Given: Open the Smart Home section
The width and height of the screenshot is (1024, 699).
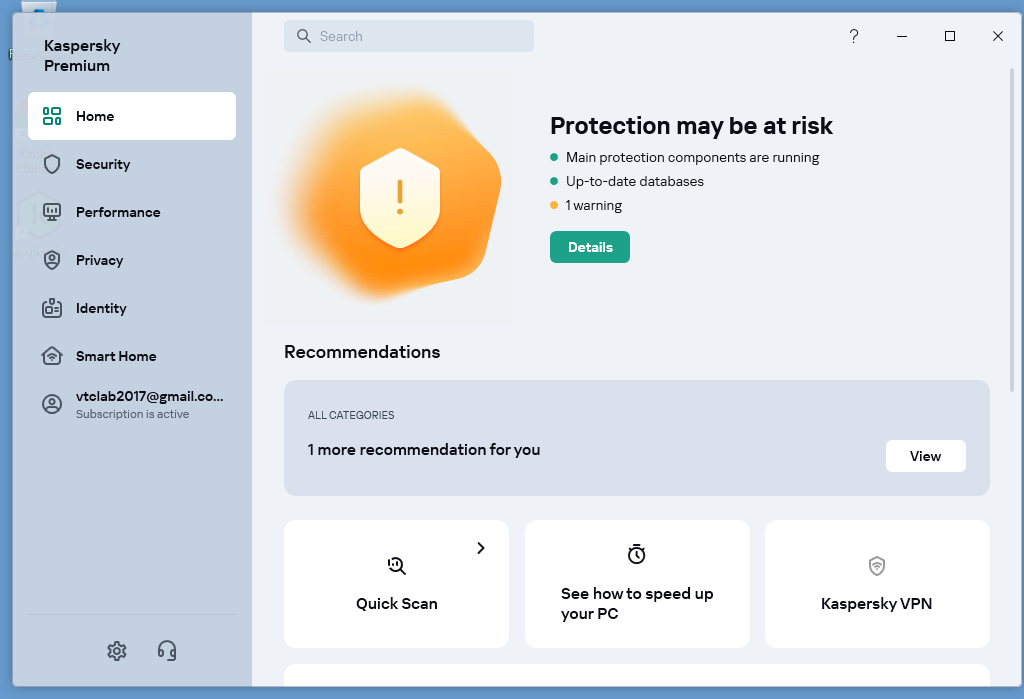Looking at the screenshot, I should (116, 356).
